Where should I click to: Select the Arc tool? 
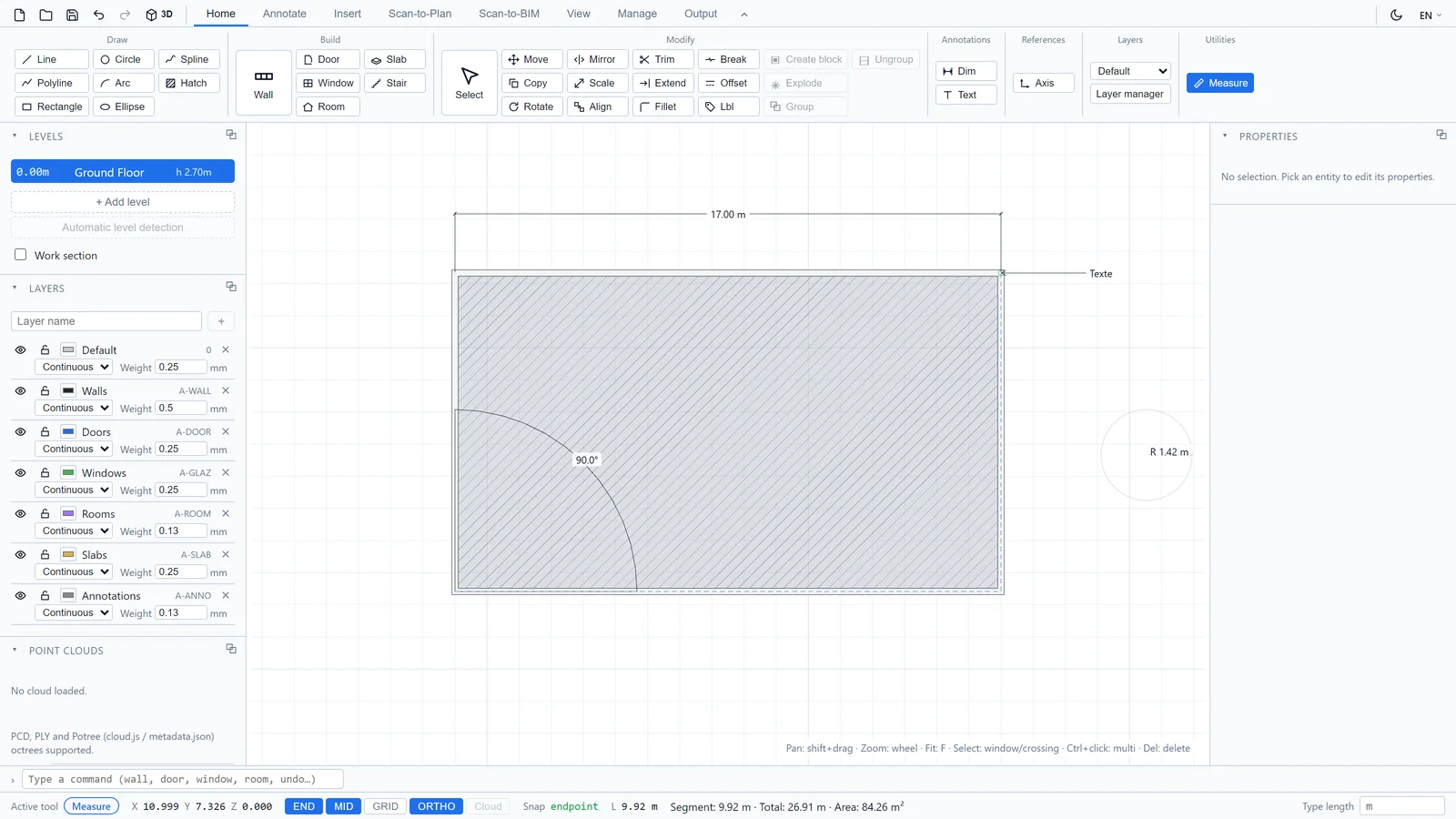click(124, 83)
